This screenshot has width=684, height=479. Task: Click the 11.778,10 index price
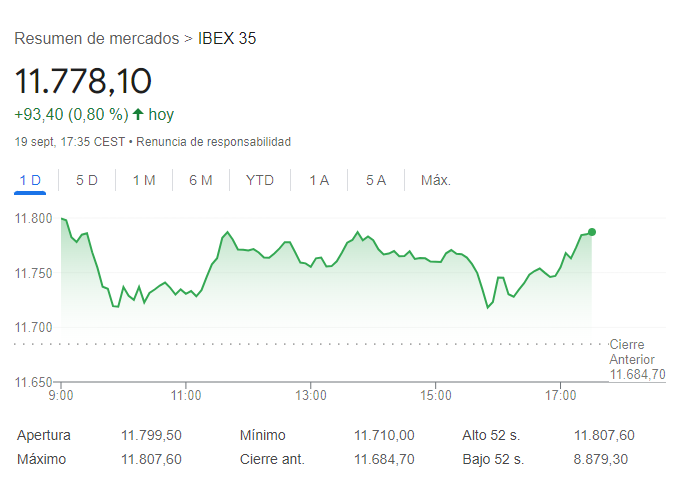pos(83,81)
